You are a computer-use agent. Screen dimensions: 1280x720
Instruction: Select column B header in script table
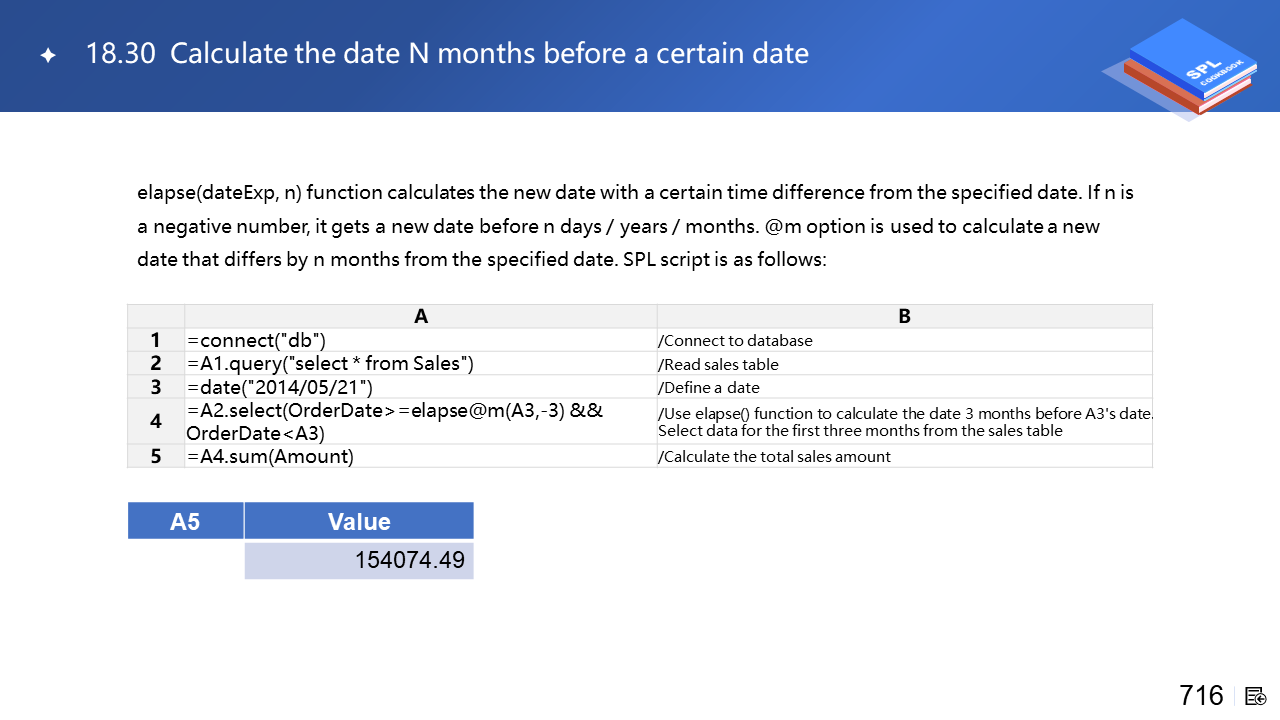click(x=904, y=316)
